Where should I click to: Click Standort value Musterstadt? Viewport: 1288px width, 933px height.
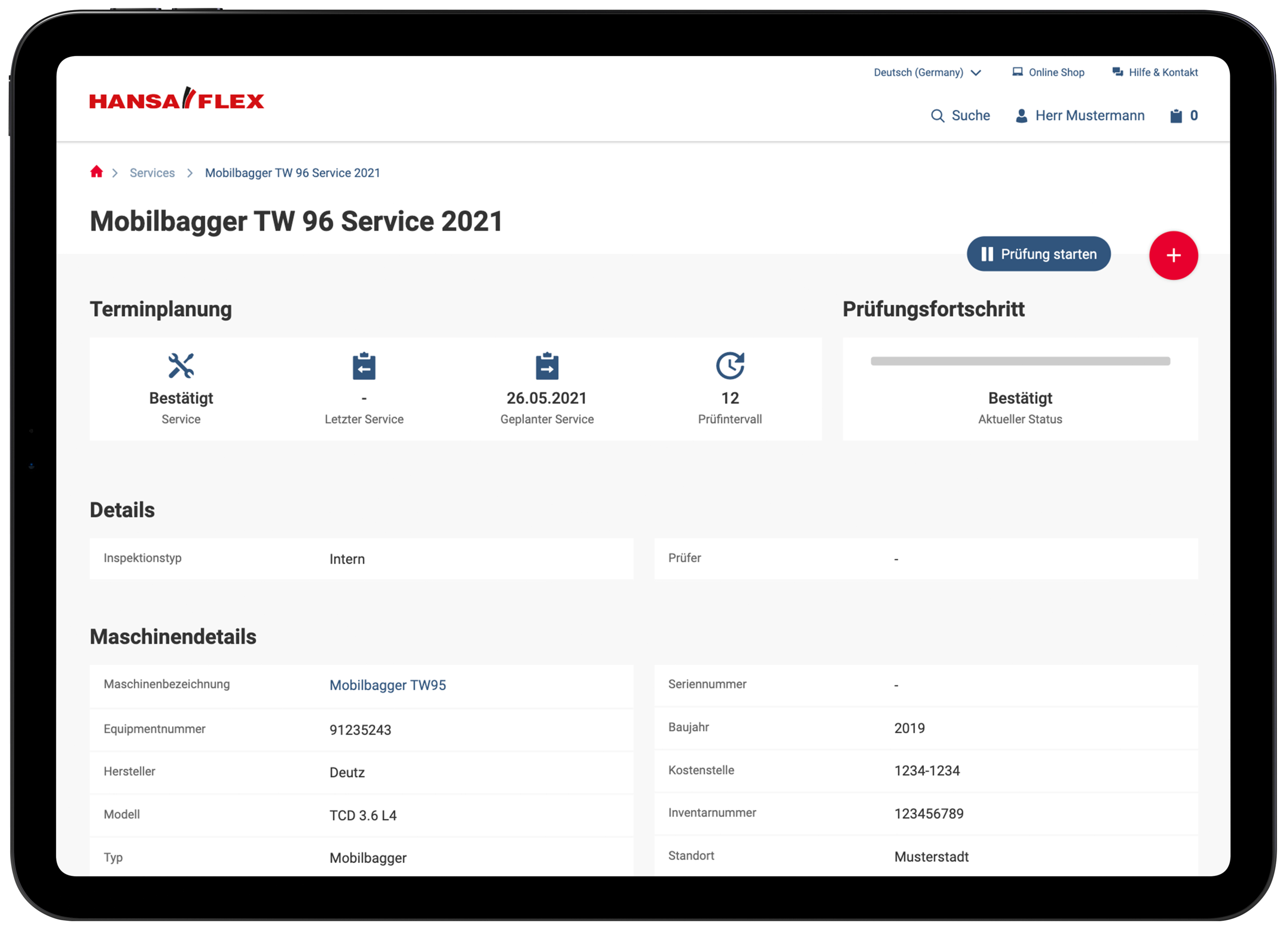pos(931,857)
